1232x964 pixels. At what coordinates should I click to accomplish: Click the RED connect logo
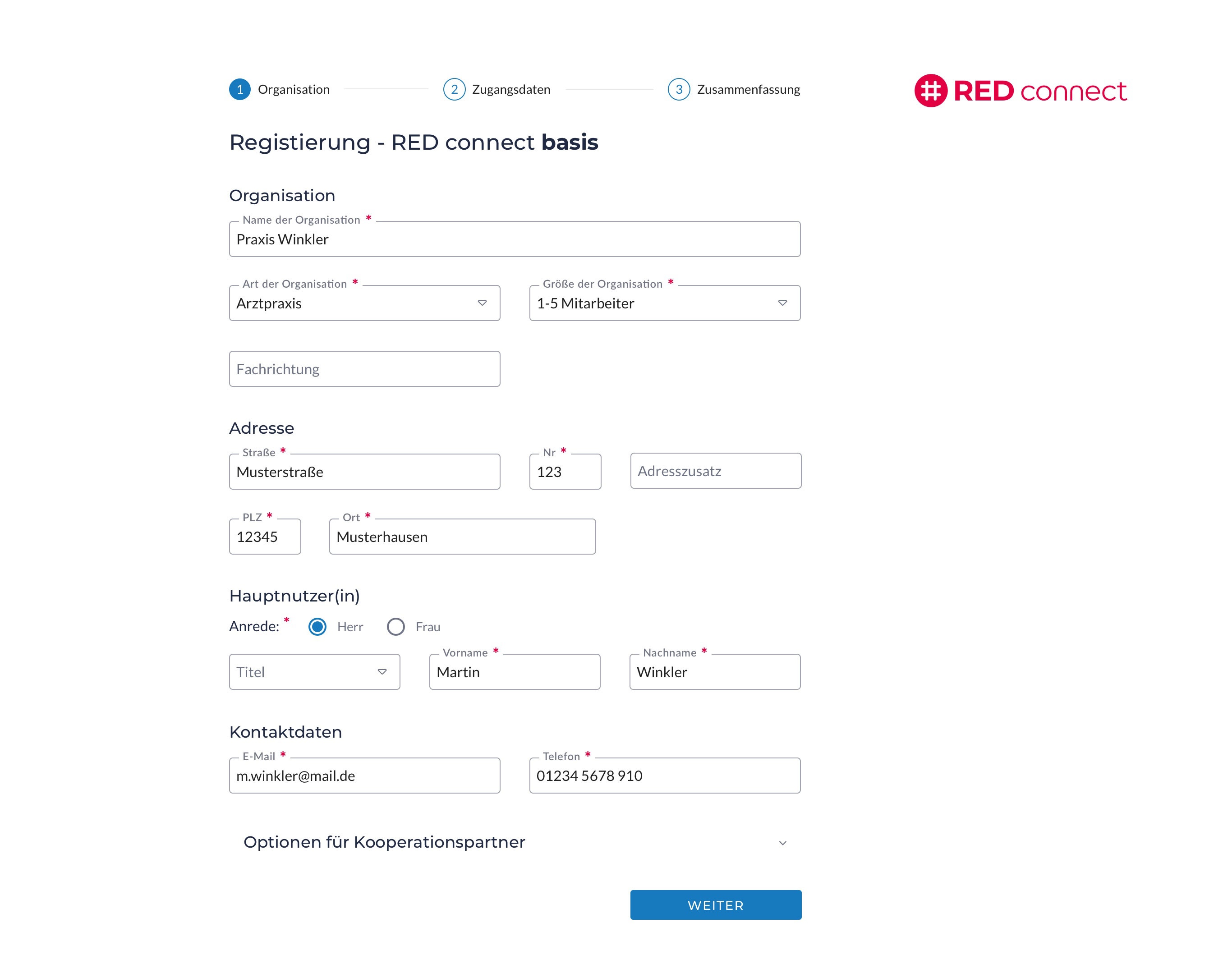1020,90
